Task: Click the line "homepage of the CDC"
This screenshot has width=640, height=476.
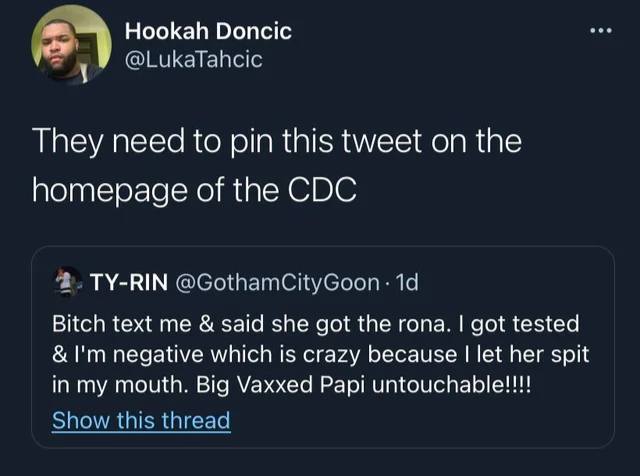Action: [x=195, y=190]
